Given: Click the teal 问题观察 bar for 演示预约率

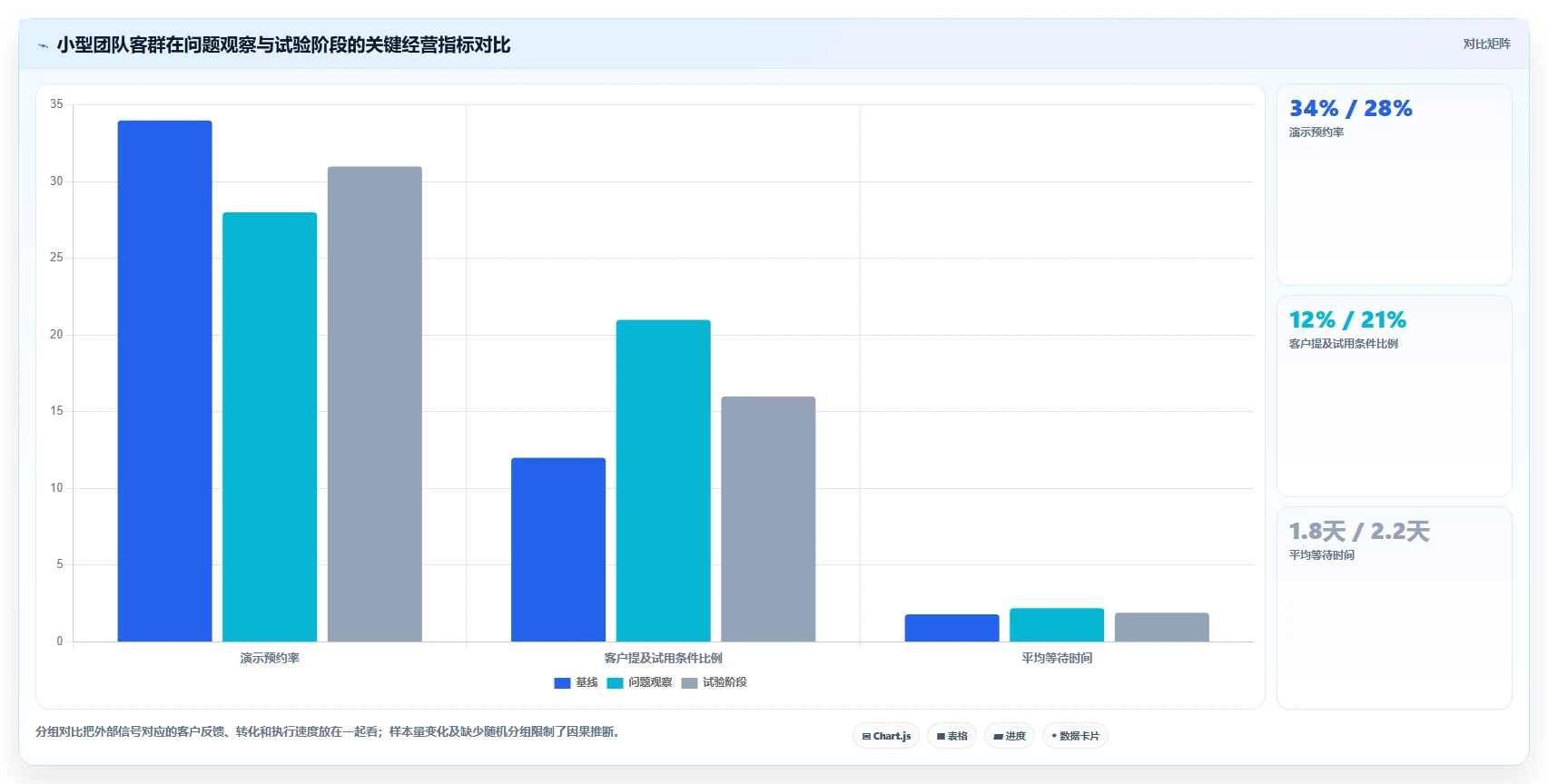Looking at the screenshot, I should pos(270,426).
